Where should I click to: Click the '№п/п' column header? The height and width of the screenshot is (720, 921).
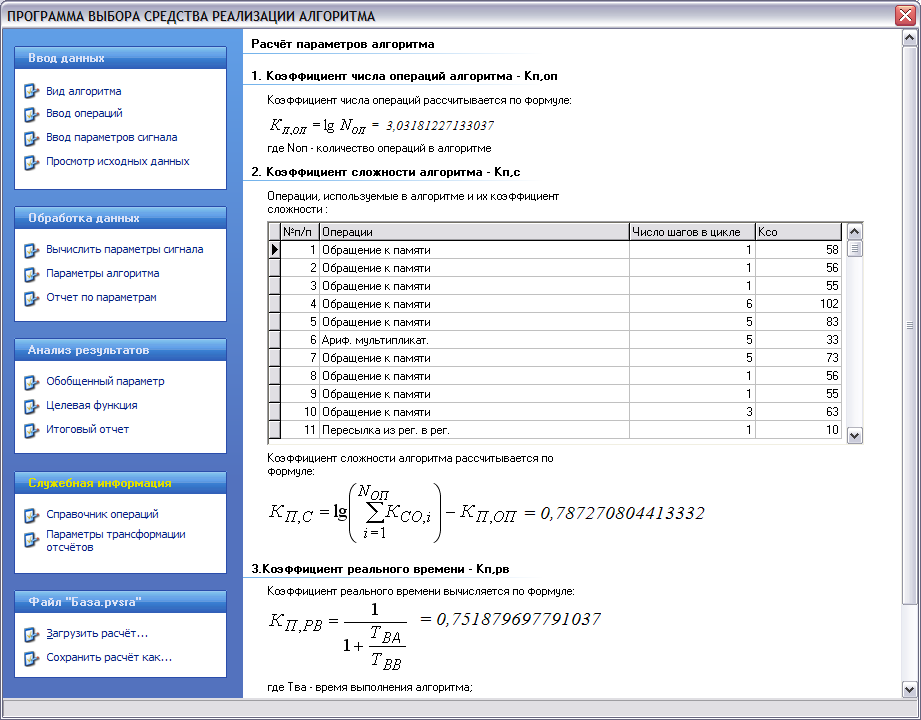pos(300,232)
